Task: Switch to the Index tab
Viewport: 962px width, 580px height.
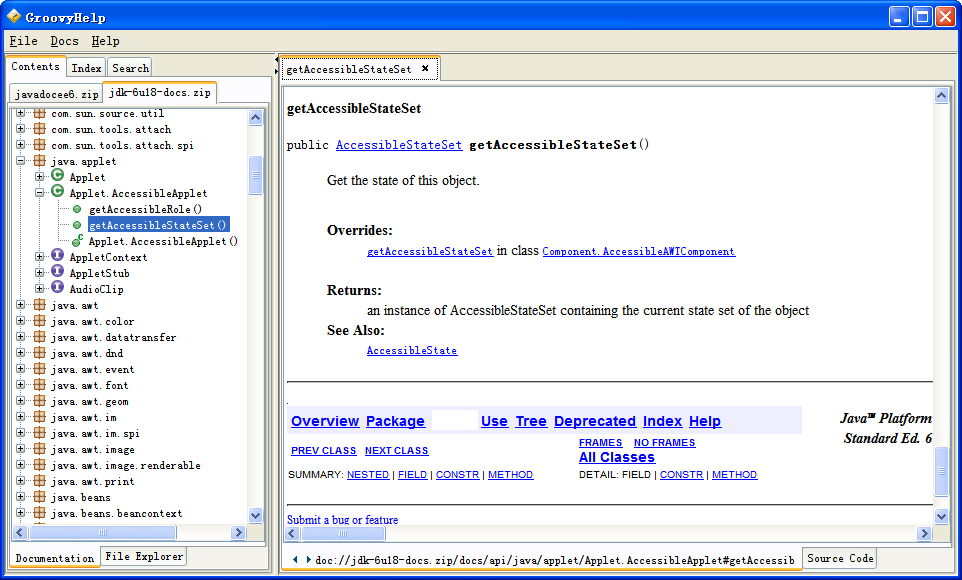Action: click(x=86, y=68)
